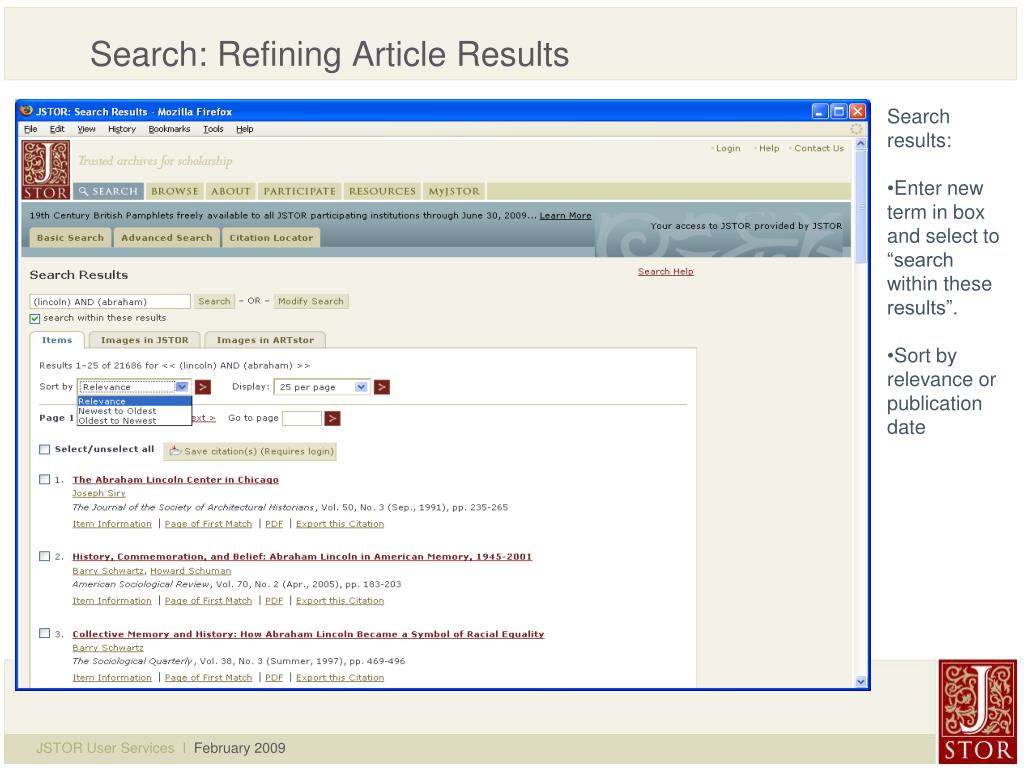Click the red Go to page arrow
This screenshot has width=1024, height=768.
point(332,419)
